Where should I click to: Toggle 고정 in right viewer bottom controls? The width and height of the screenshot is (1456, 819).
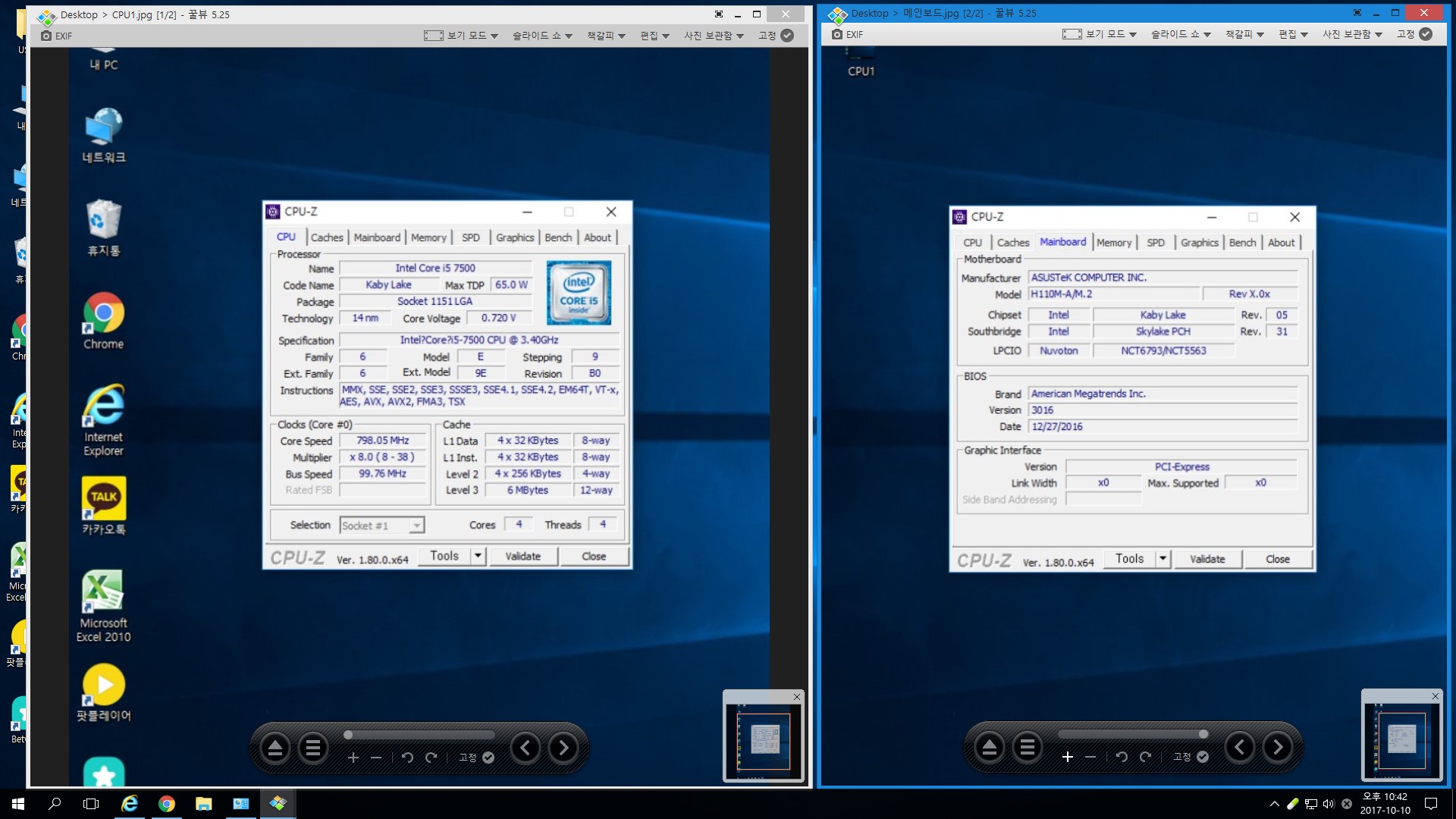click(x=1191, y=757)
